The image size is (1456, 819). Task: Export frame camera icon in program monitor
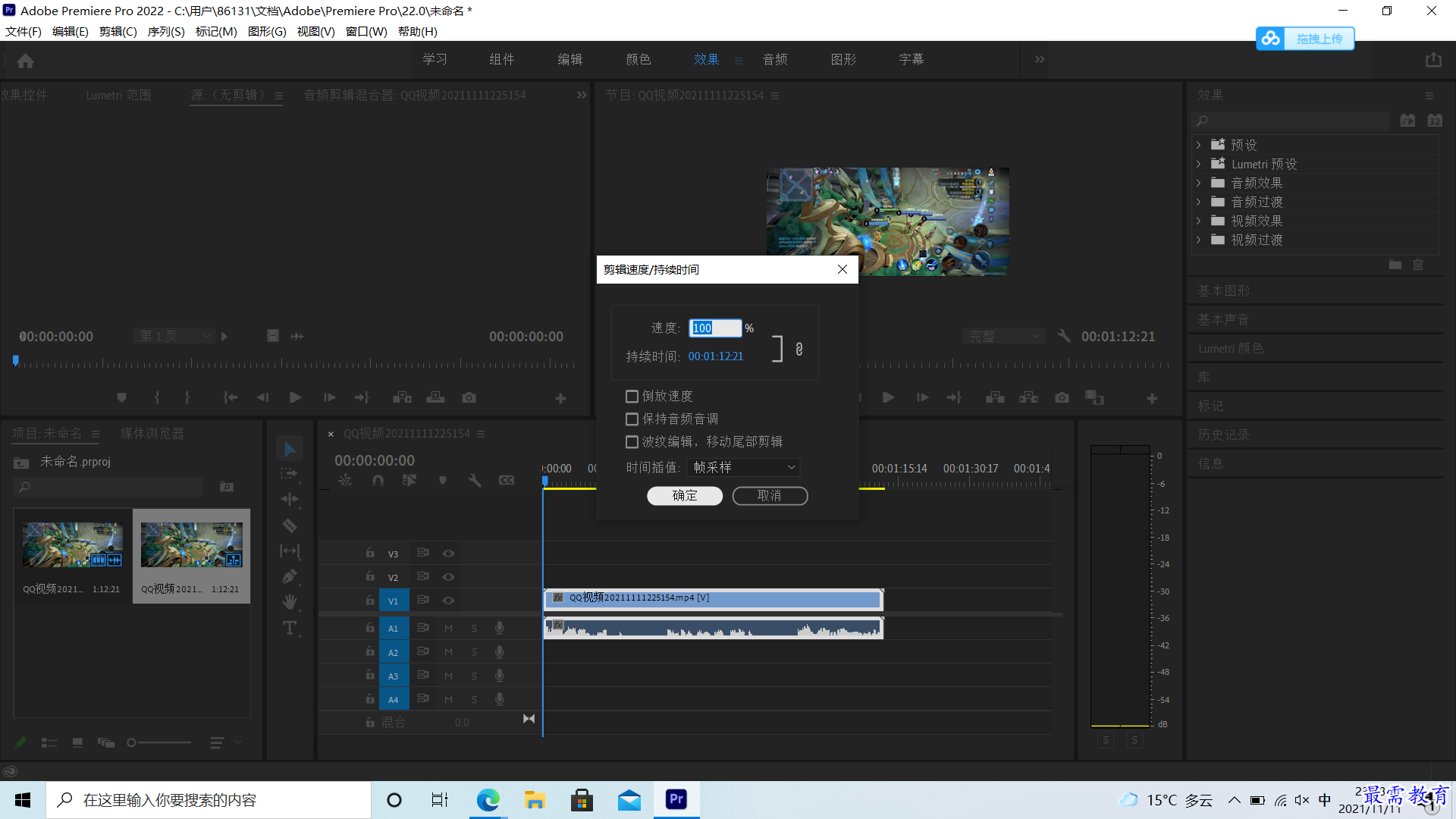pos(1062,397)
